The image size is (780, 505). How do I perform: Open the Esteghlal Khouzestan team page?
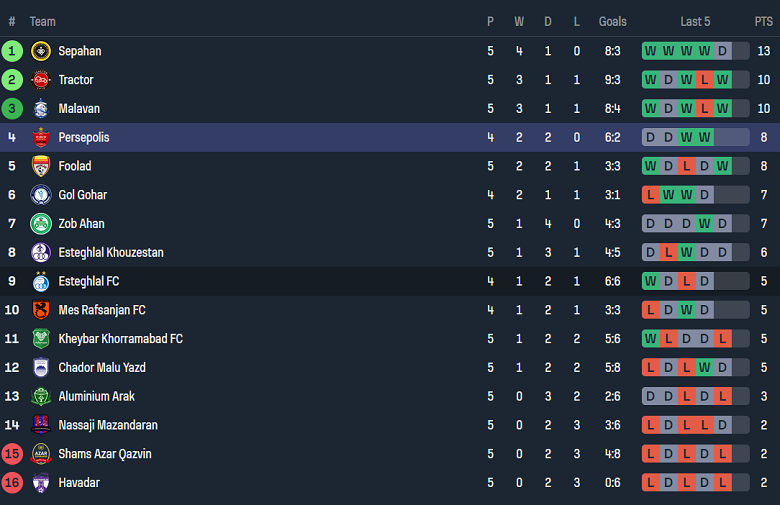(x=111, y=253)
